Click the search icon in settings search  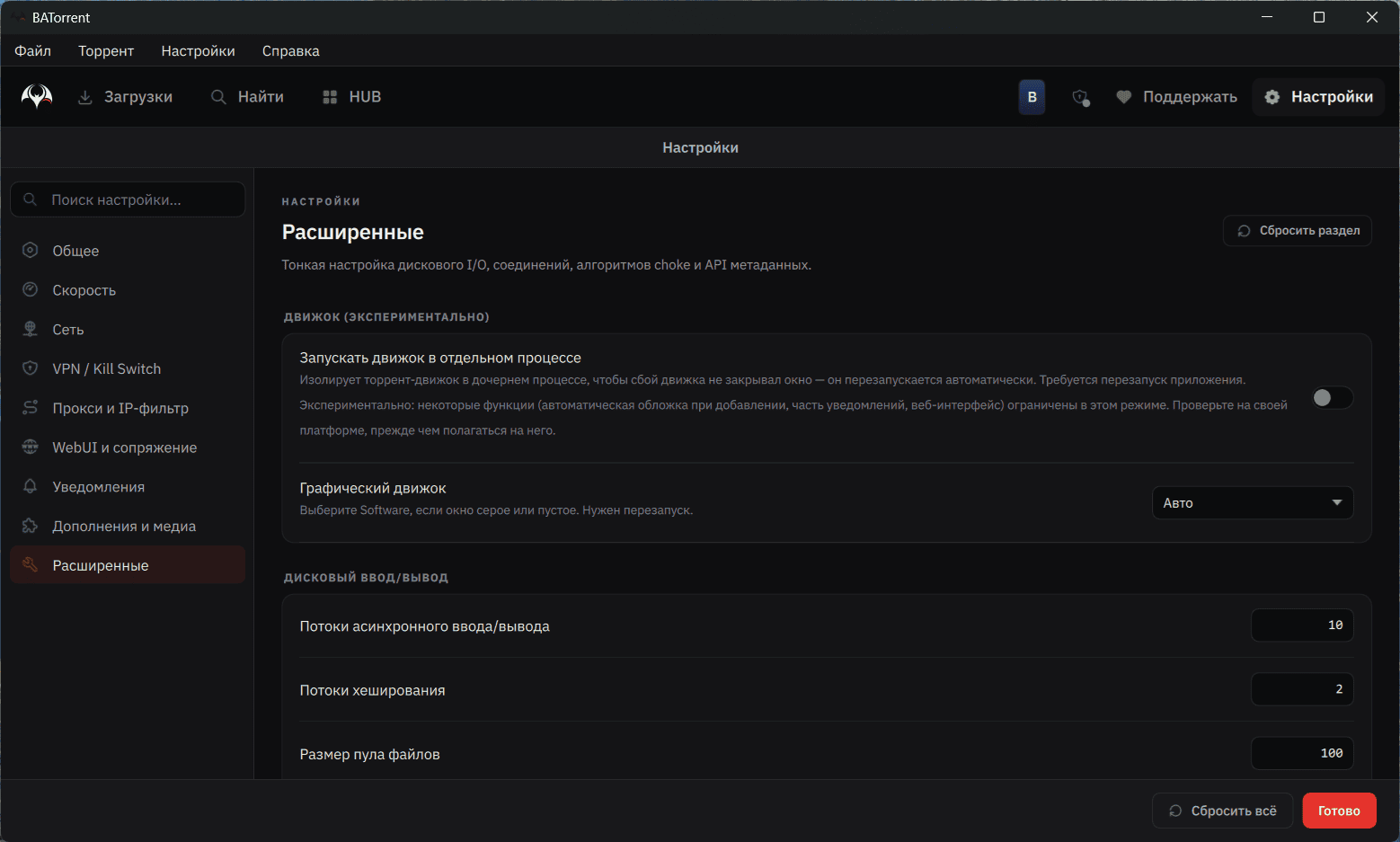pos(31,199)
